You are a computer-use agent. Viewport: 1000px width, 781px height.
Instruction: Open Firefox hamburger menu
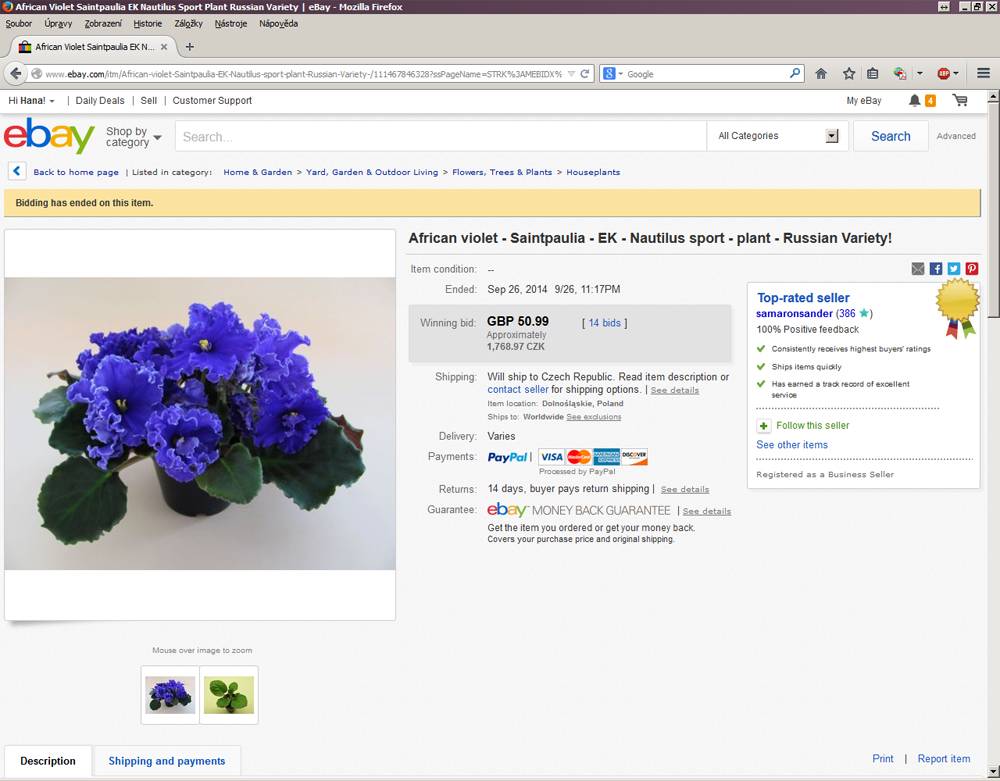(983, 73)
